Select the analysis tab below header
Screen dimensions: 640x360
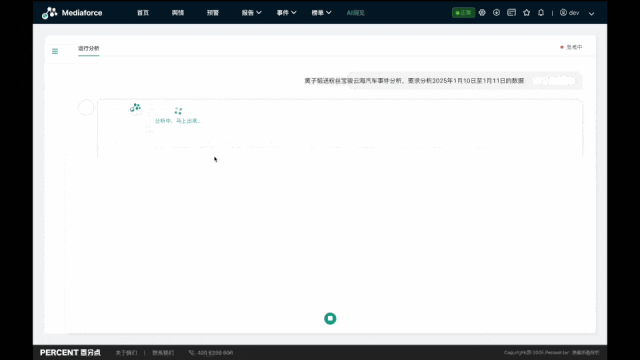point(89,49)
